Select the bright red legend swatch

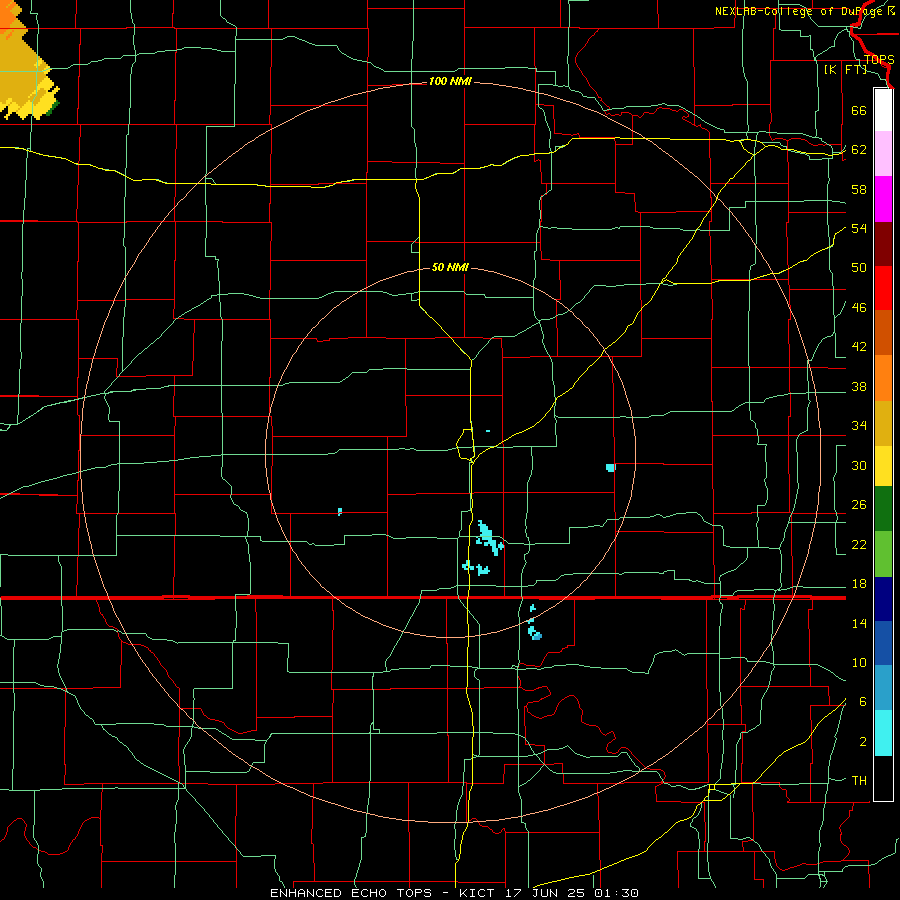(883, 288)
